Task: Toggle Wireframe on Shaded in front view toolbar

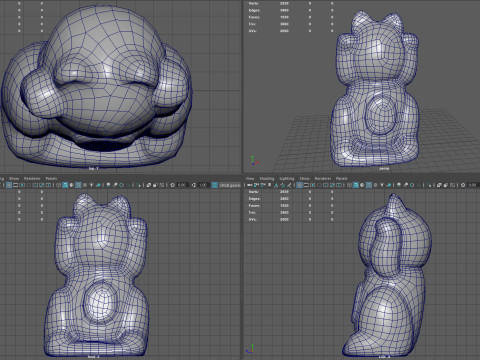Action: (x=78, y=185)
